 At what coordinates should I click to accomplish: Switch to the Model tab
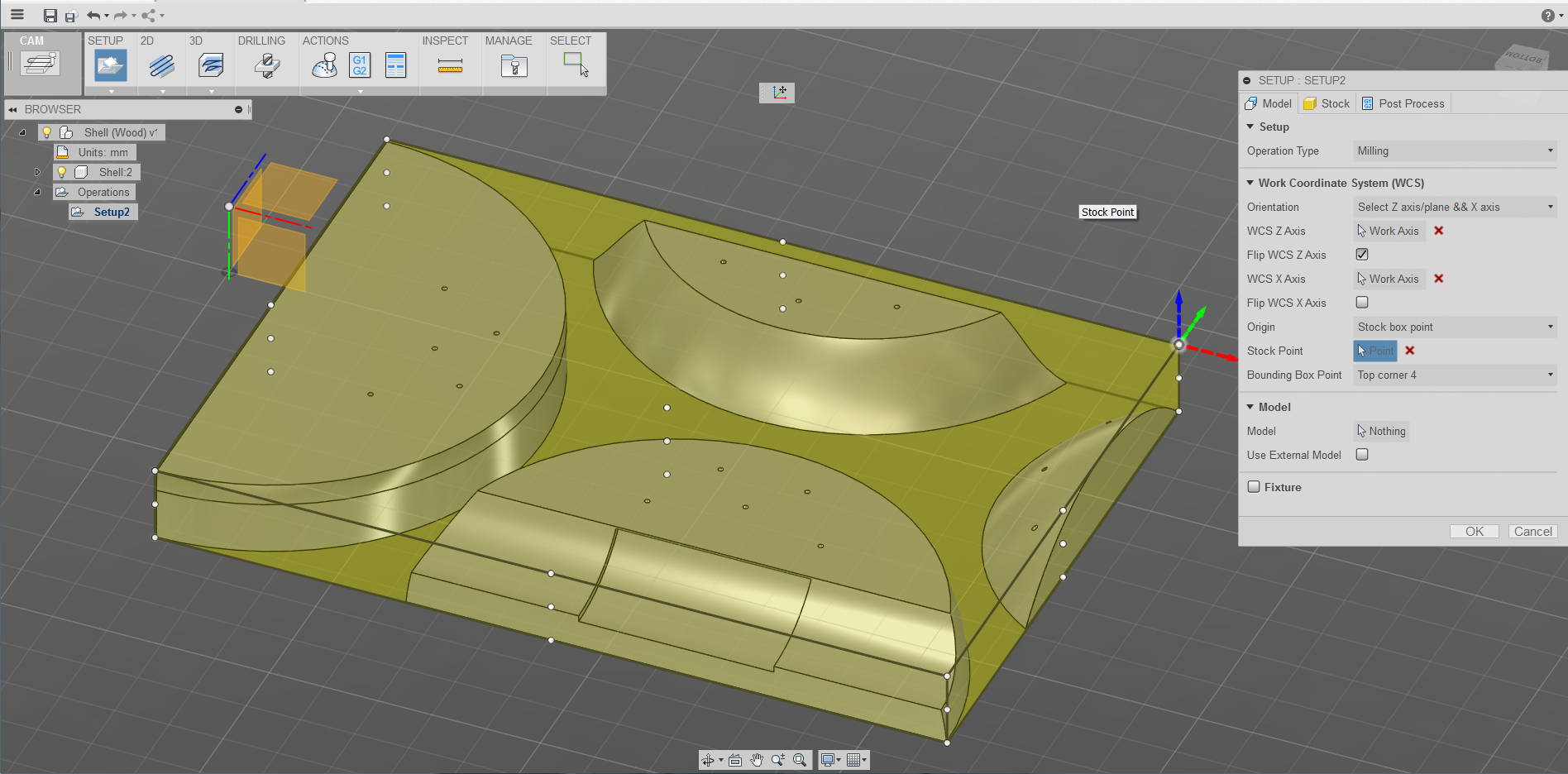pyautogui.click(x=1268, y=103)
